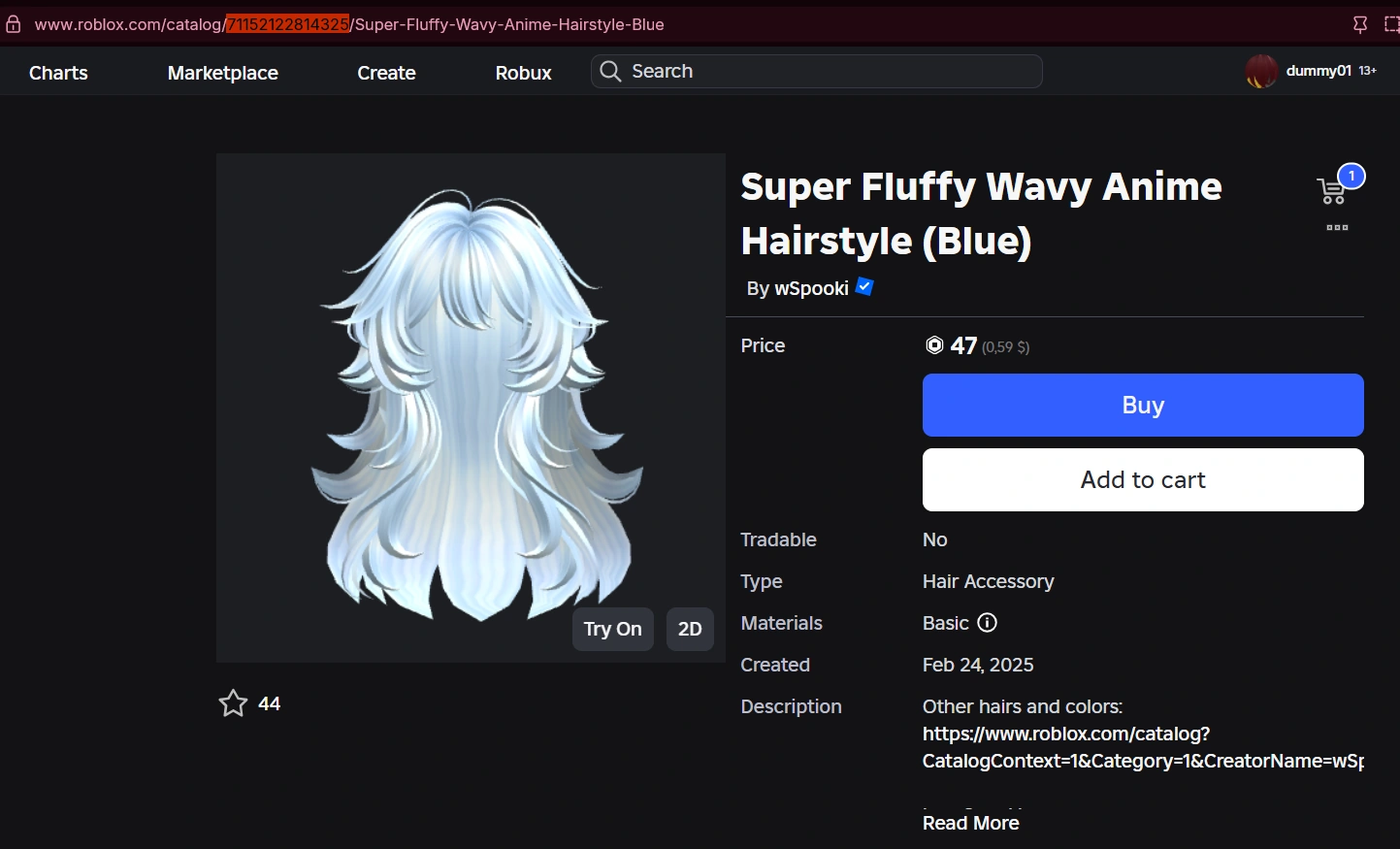Click the Buy button
Image resolution: width=1400 pixels, height=849 pixels.
(1143, 405)
